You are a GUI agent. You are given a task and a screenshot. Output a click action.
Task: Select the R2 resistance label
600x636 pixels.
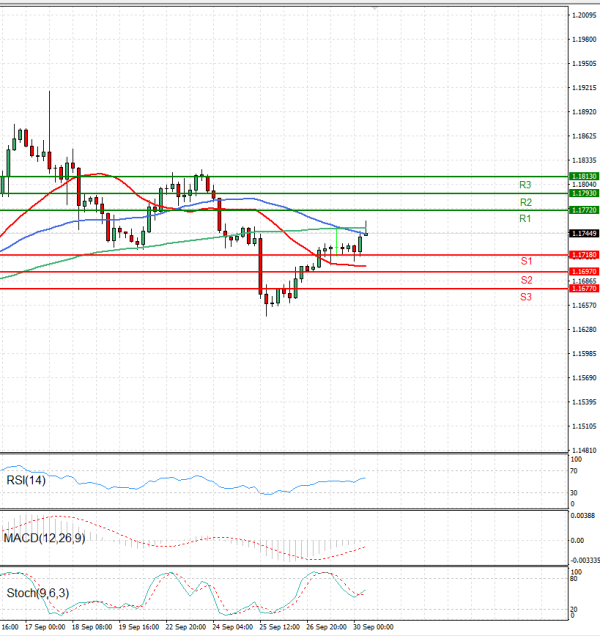pos(525,202)
